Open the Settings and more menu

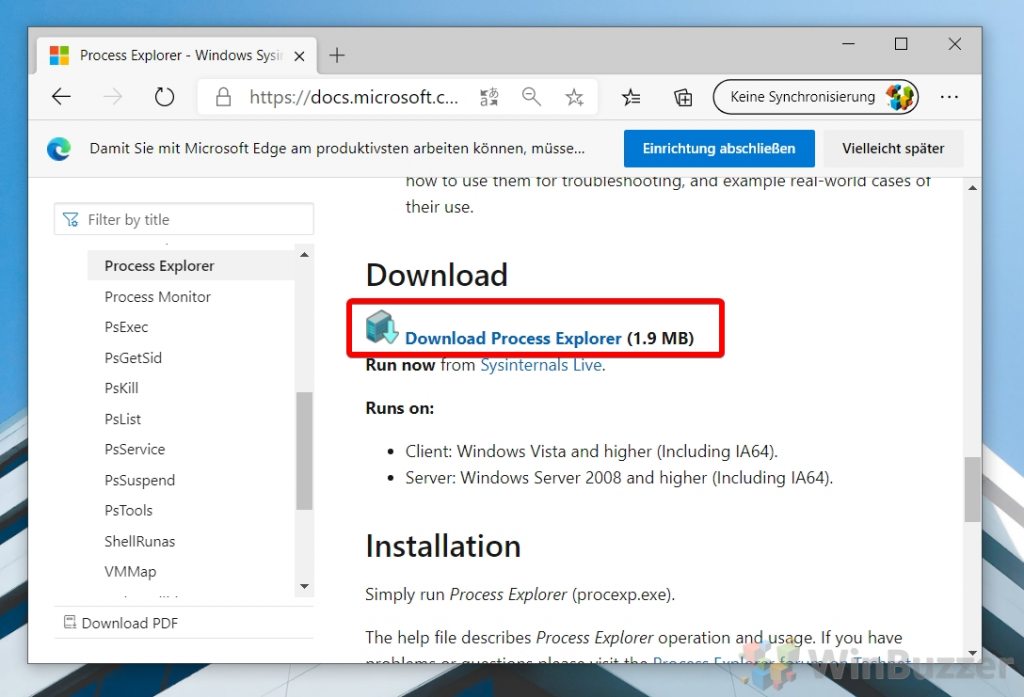click(x=949, y=97)
